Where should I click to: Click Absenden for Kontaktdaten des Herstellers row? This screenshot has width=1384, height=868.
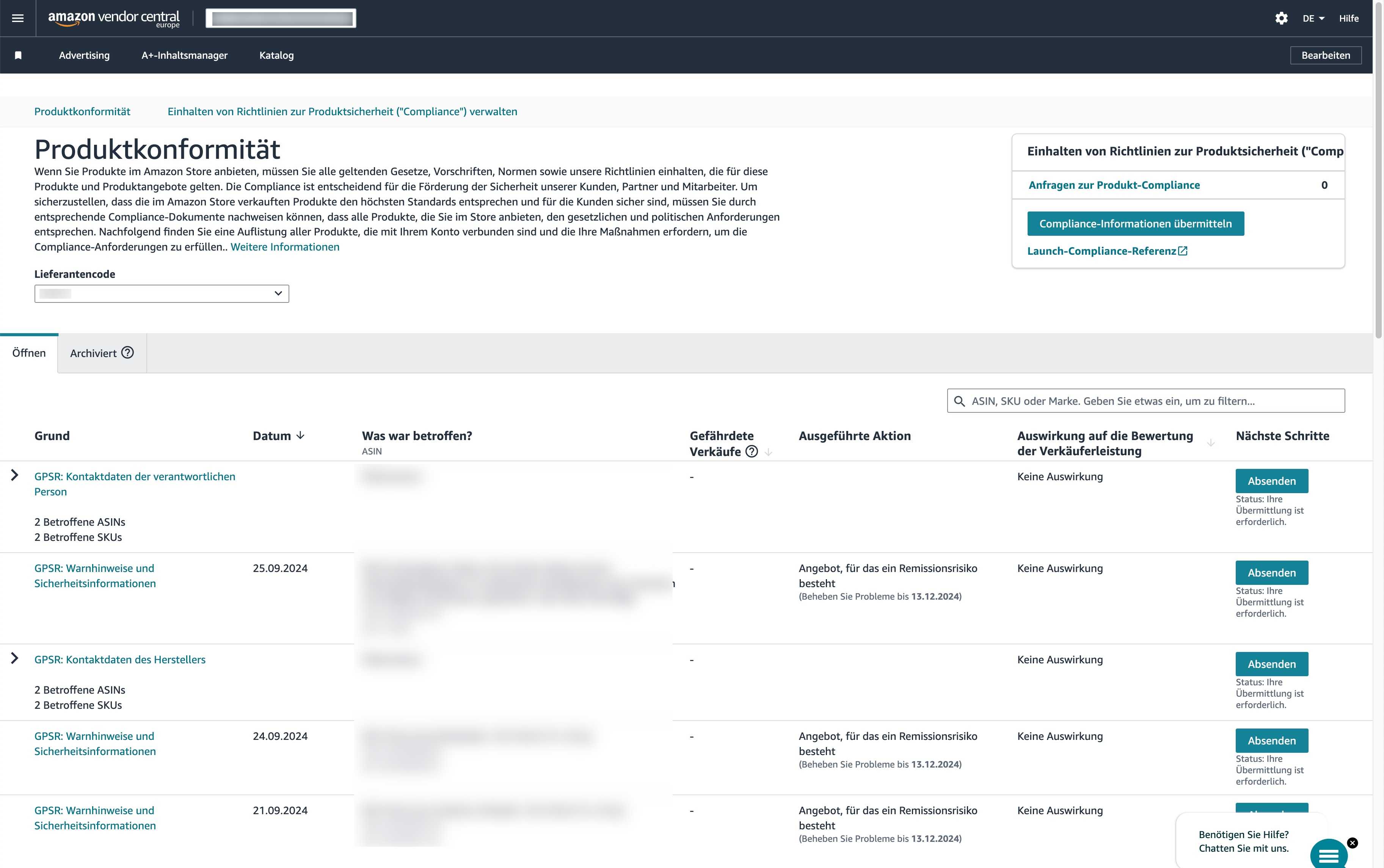[1271, 664]
